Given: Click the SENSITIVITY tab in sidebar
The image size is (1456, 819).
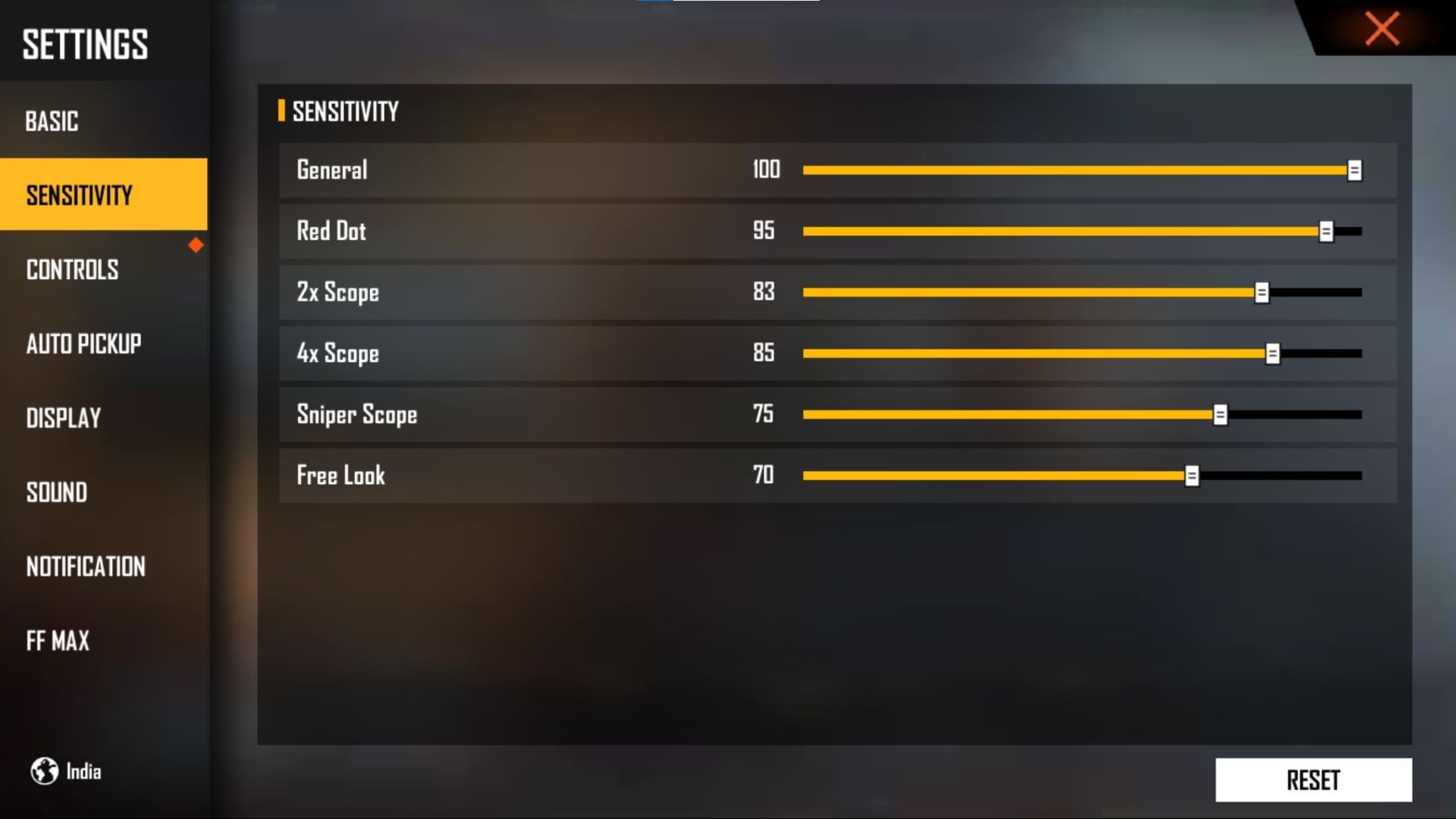Looking at the screenshot, I should 104,195.
